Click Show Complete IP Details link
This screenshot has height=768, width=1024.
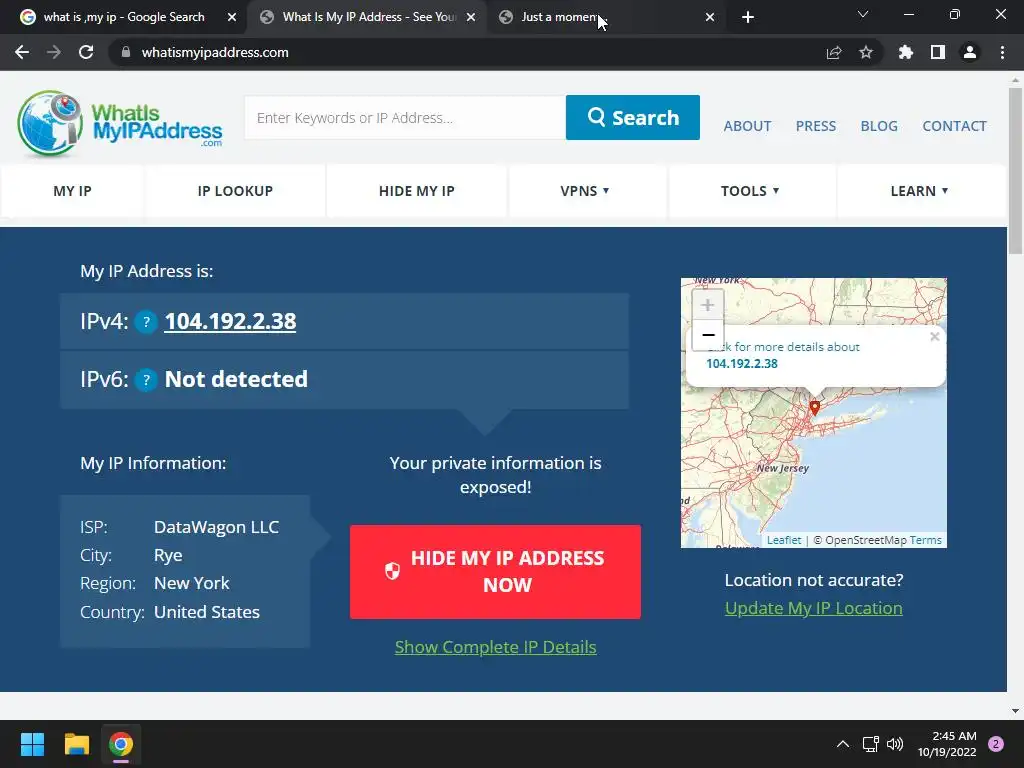pyautogui.click(x=496, y=647)
